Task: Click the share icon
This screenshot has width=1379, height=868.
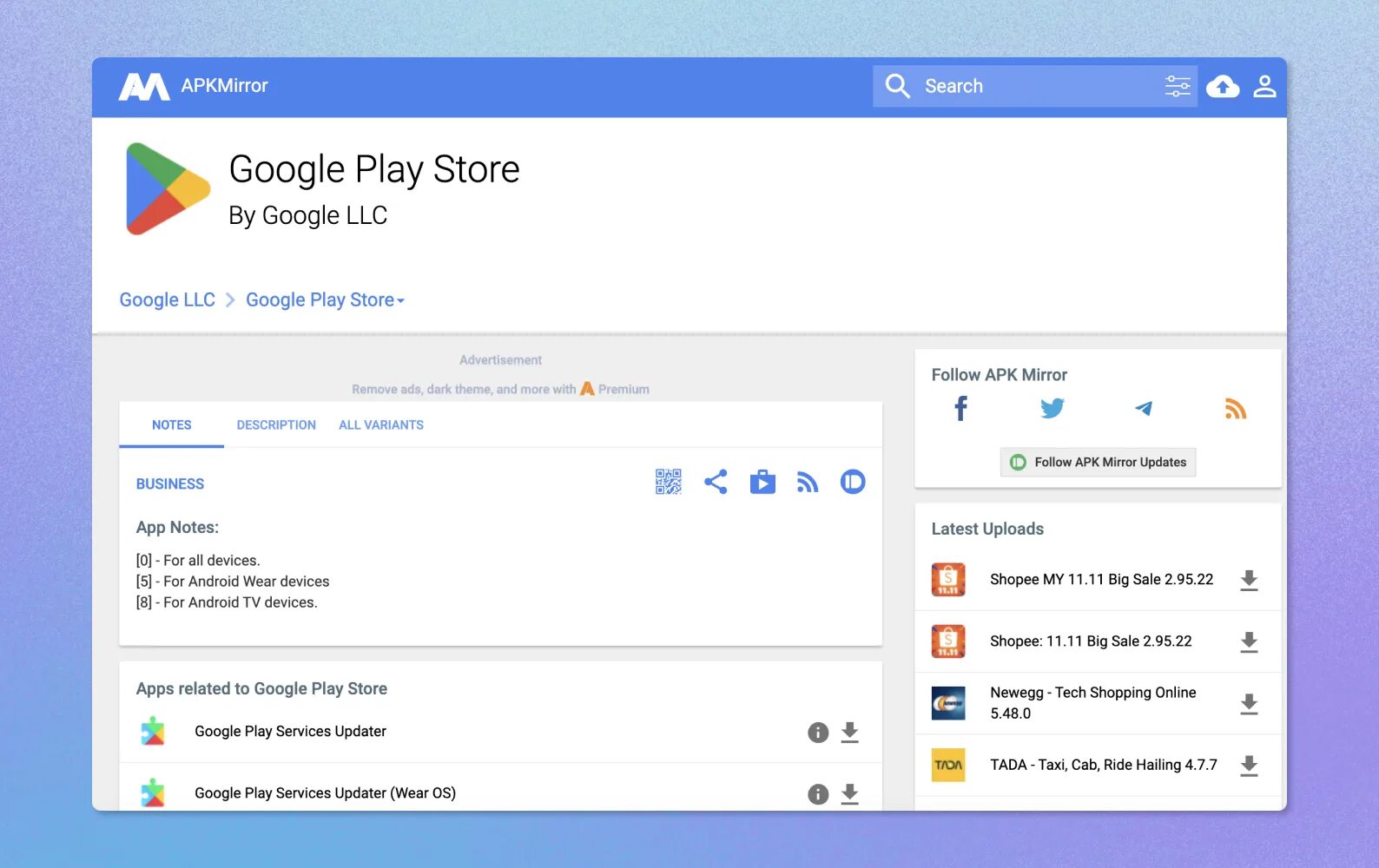Action: pos(716,482)
